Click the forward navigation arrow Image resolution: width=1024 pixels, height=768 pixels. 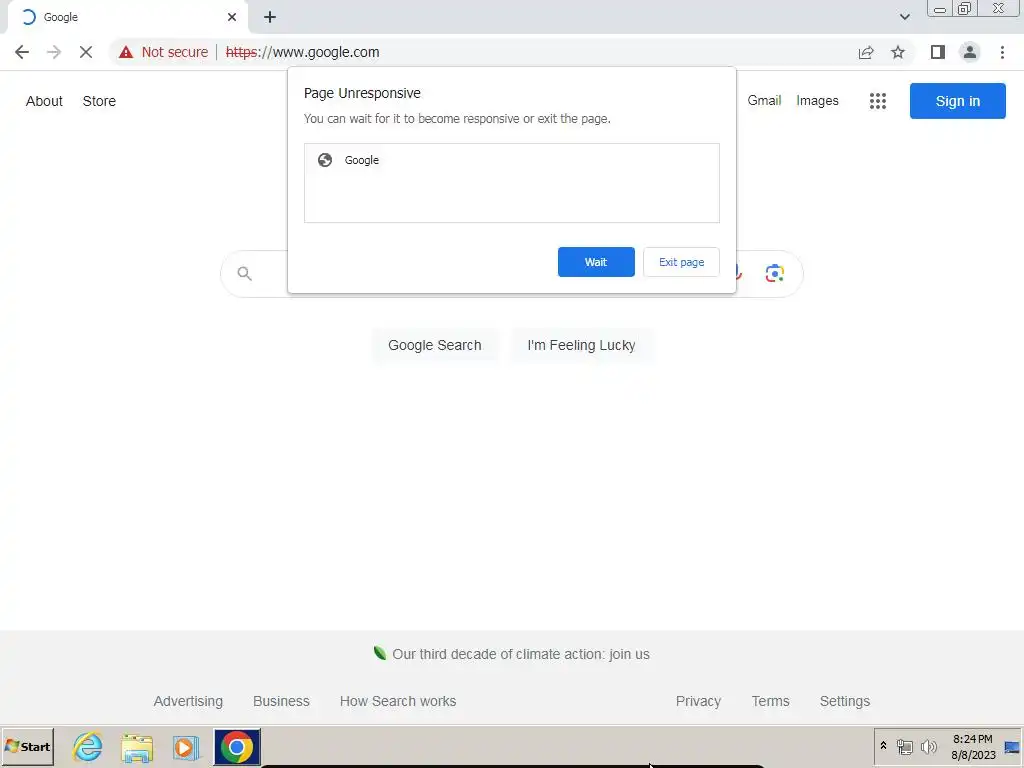click(x=54, y=52)
